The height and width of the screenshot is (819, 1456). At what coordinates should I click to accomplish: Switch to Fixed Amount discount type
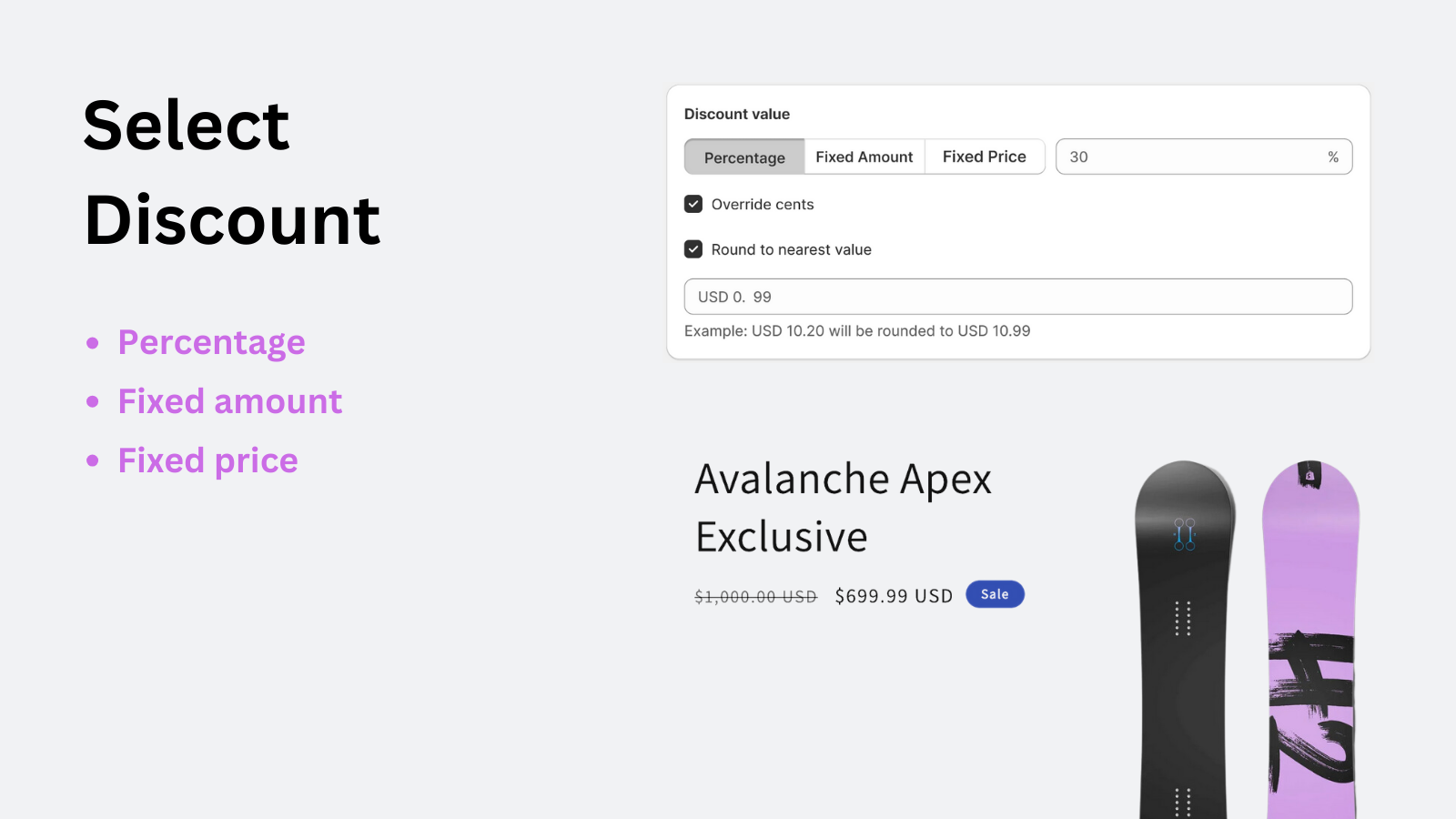pyautogui.click(x=864, y=157)
